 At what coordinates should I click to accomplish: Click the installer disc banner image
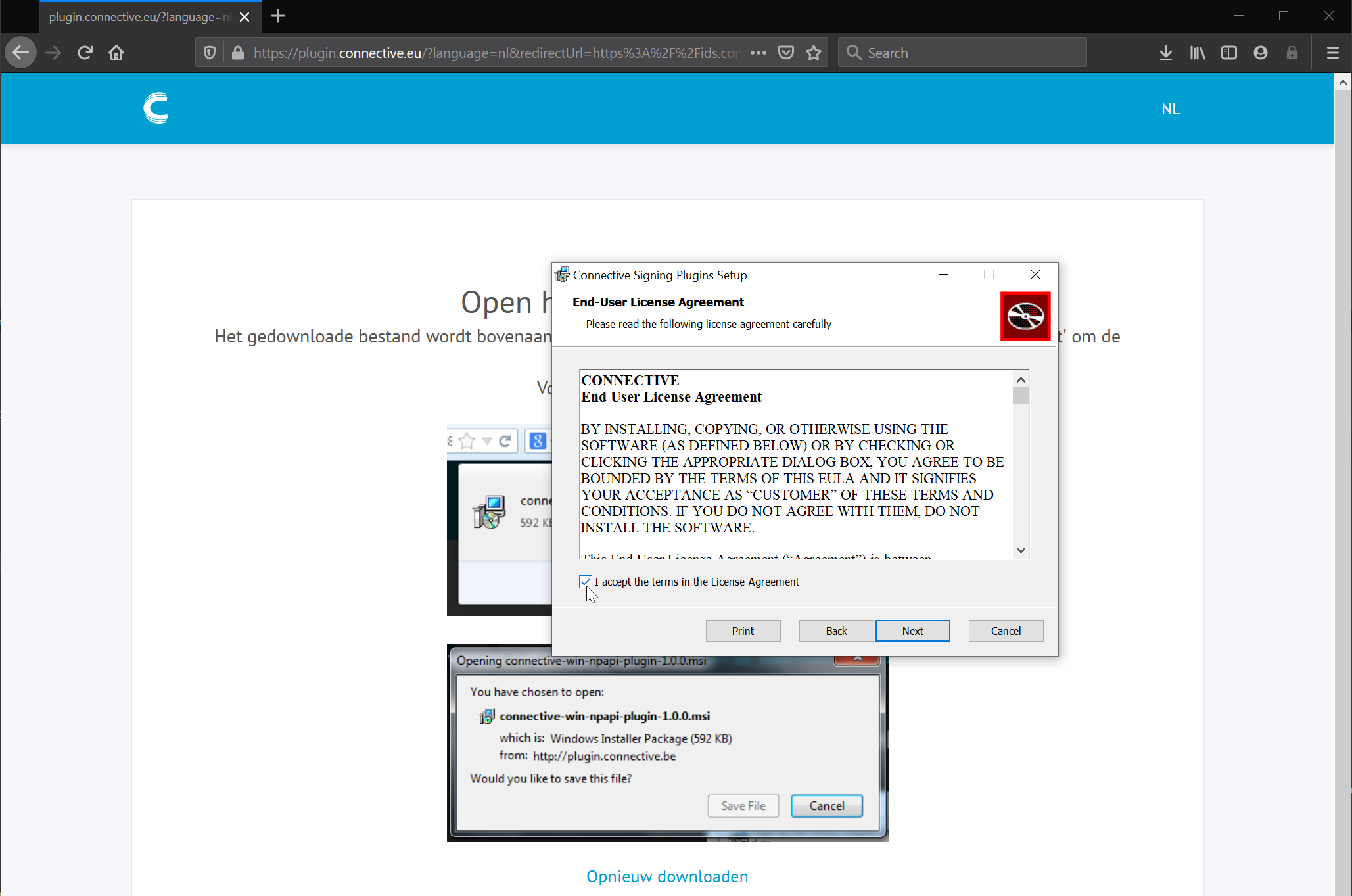pos(1025,316)
